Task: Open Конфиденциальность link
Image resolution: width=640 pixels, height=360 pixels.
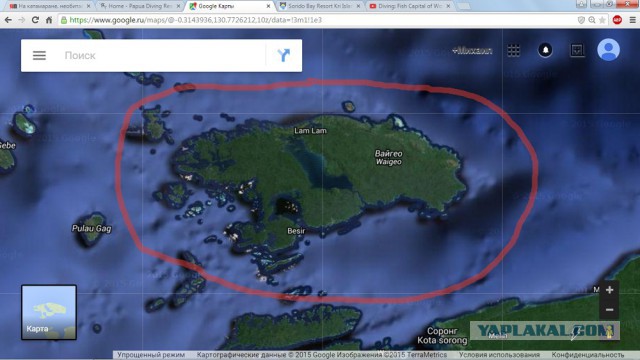Action: coord(588,355)
